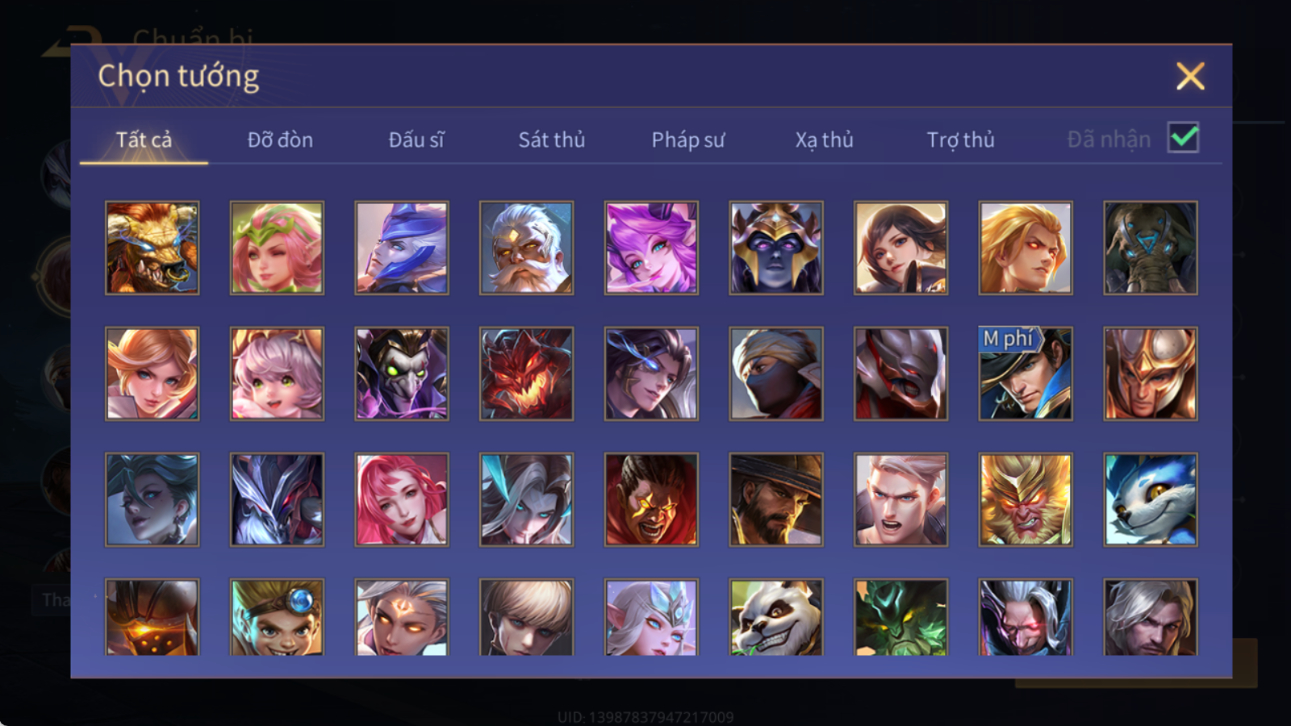
Task: Choose the green horned forest hero
Action: [x=900, y=617]
